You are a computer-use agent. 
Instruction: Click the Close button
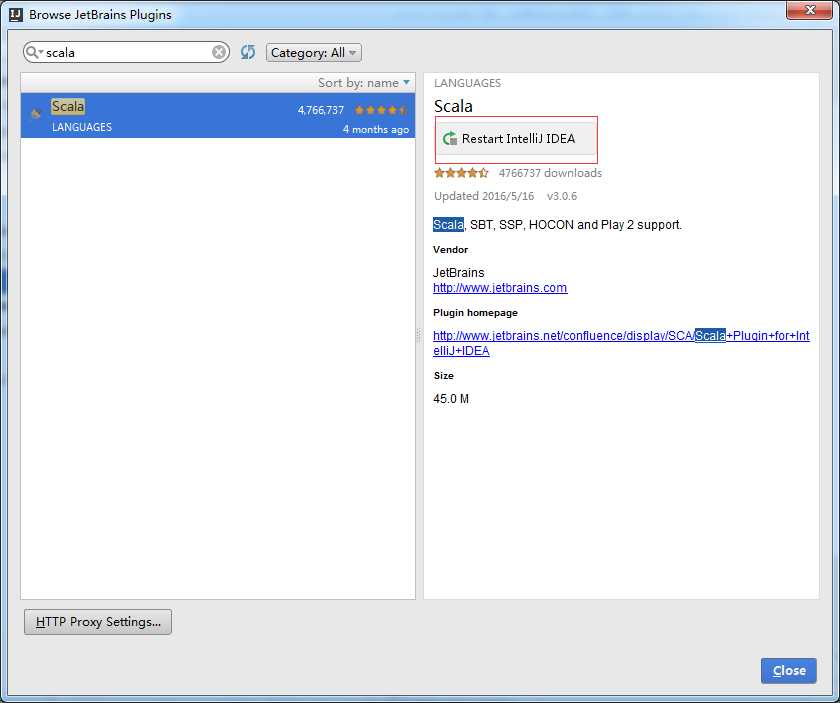pyautogui.click(x=789, y=670)
